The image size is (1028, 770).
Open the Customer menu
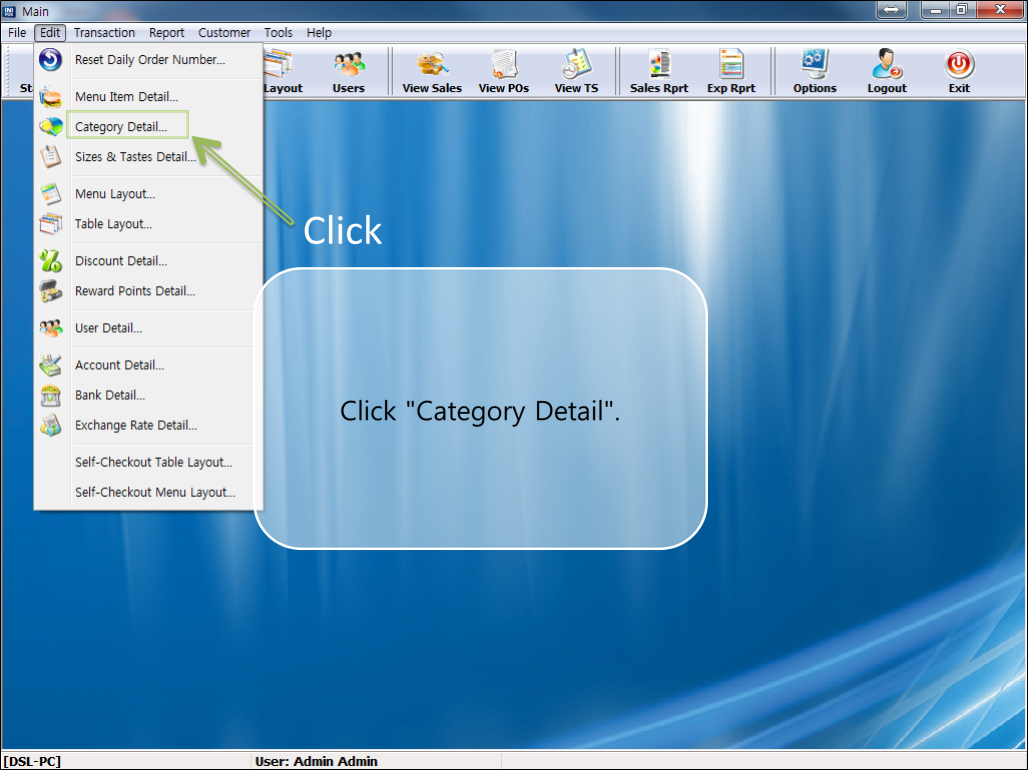pyautogui.click(x=224, y=32)
